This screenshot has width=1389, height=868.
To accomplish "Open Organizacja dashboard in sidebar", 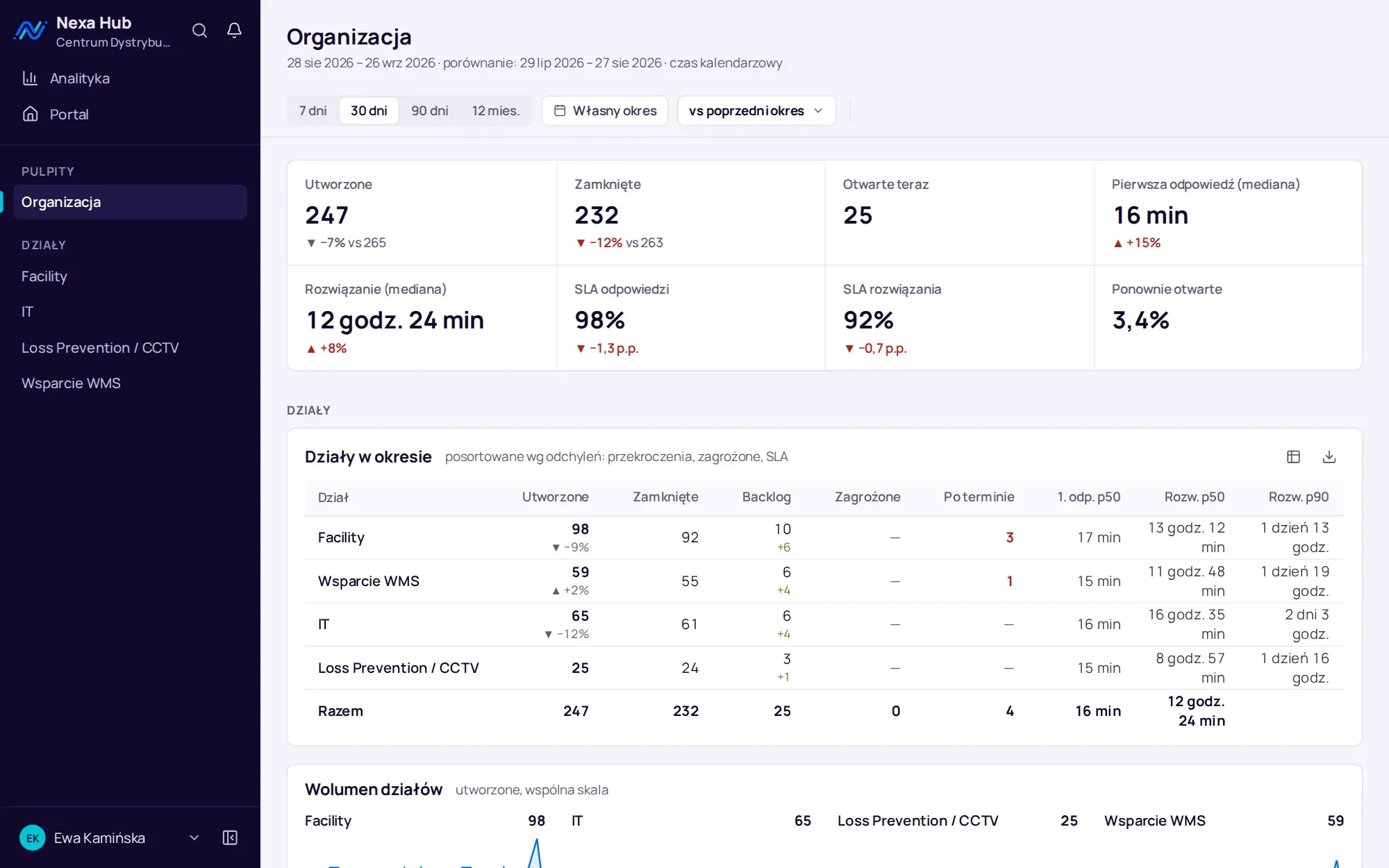I will [130, 202].
